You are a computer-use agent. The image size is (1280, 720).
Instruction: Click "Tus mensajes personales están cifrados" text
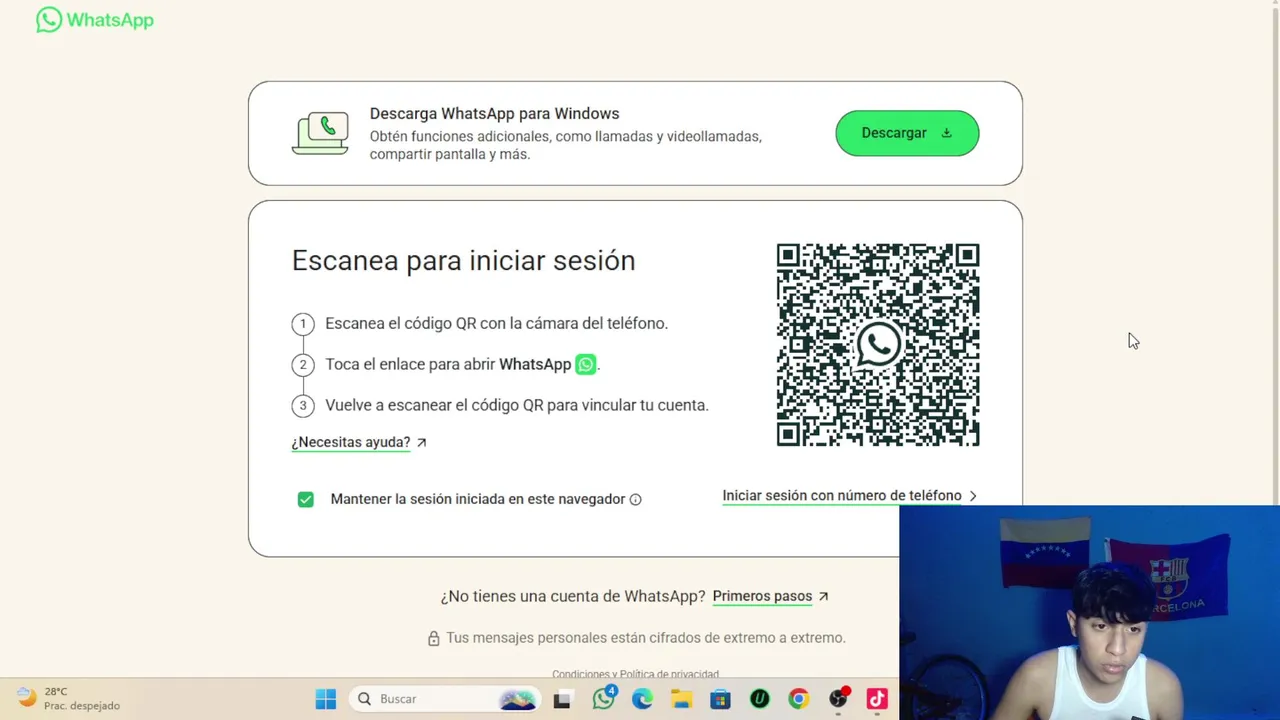click(x=646, y=638)
